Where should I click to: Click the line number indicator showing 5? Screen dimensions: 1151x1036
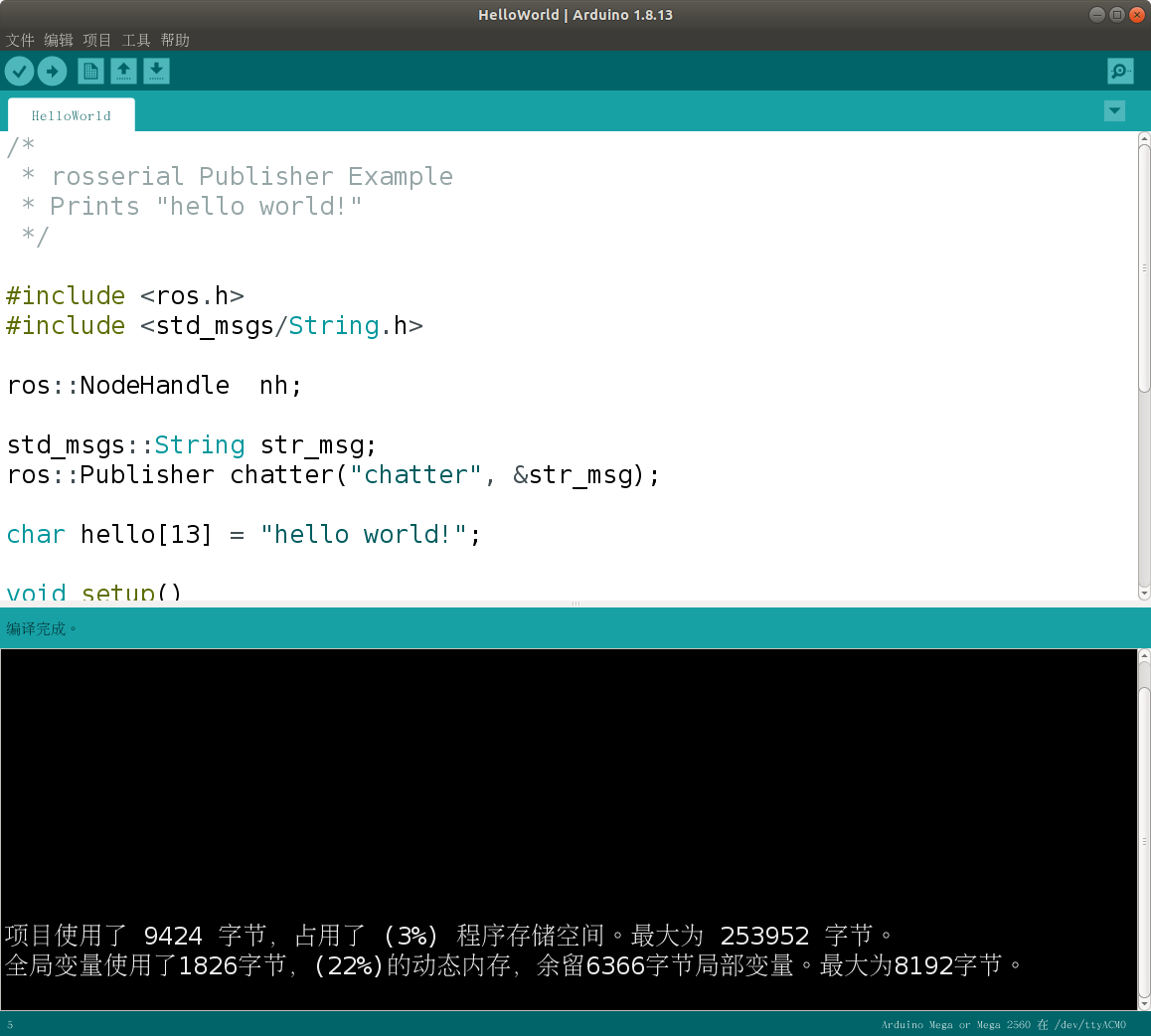coord(8,1024)
